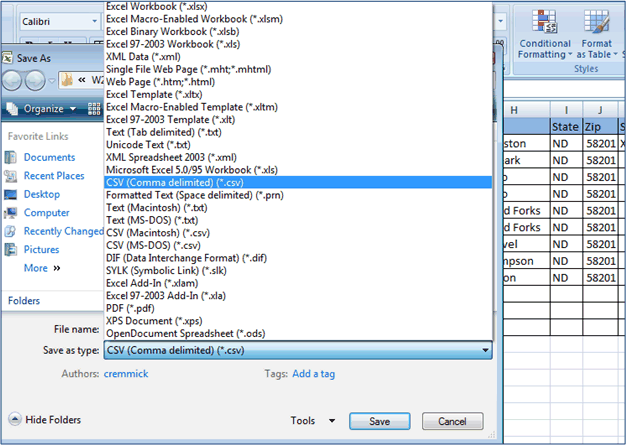Pick Excel Add-In (*.xlam)
The width and height of the screenshot is (626, 445).
(298, 283)
